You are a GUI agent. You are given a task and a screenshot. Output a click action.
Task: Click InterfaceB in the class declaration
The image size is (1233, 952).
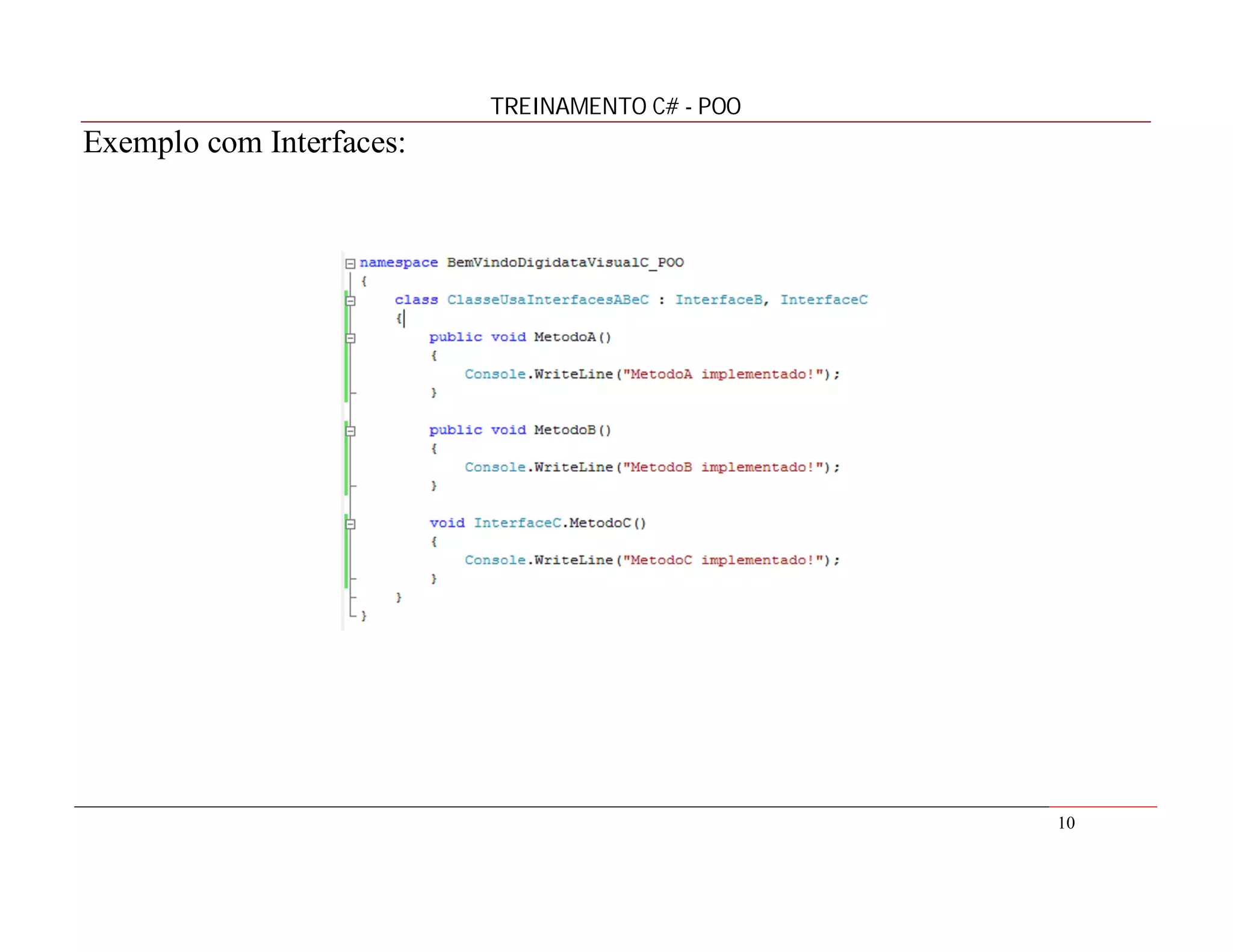pyautogui.click(x=719, y=300)
